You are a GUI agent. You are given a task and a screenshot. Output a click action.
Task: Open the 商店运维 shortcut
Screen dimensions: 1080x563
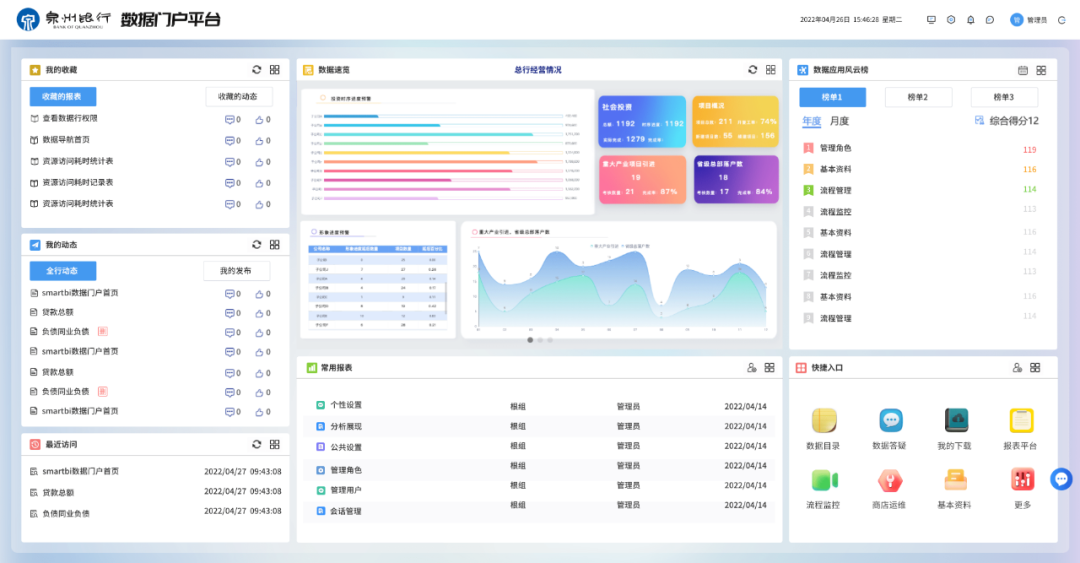pyautogui.click(x=889, y=489)
